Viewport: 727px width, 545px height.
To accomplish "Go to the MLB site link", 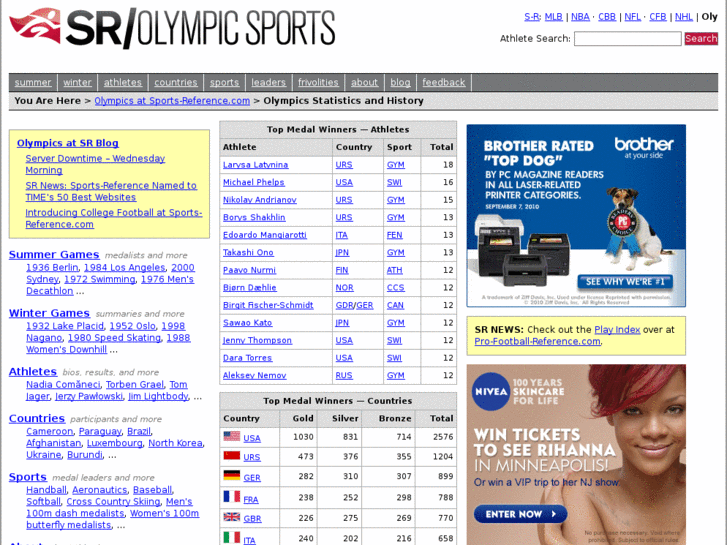I will (x=554, y=17).
